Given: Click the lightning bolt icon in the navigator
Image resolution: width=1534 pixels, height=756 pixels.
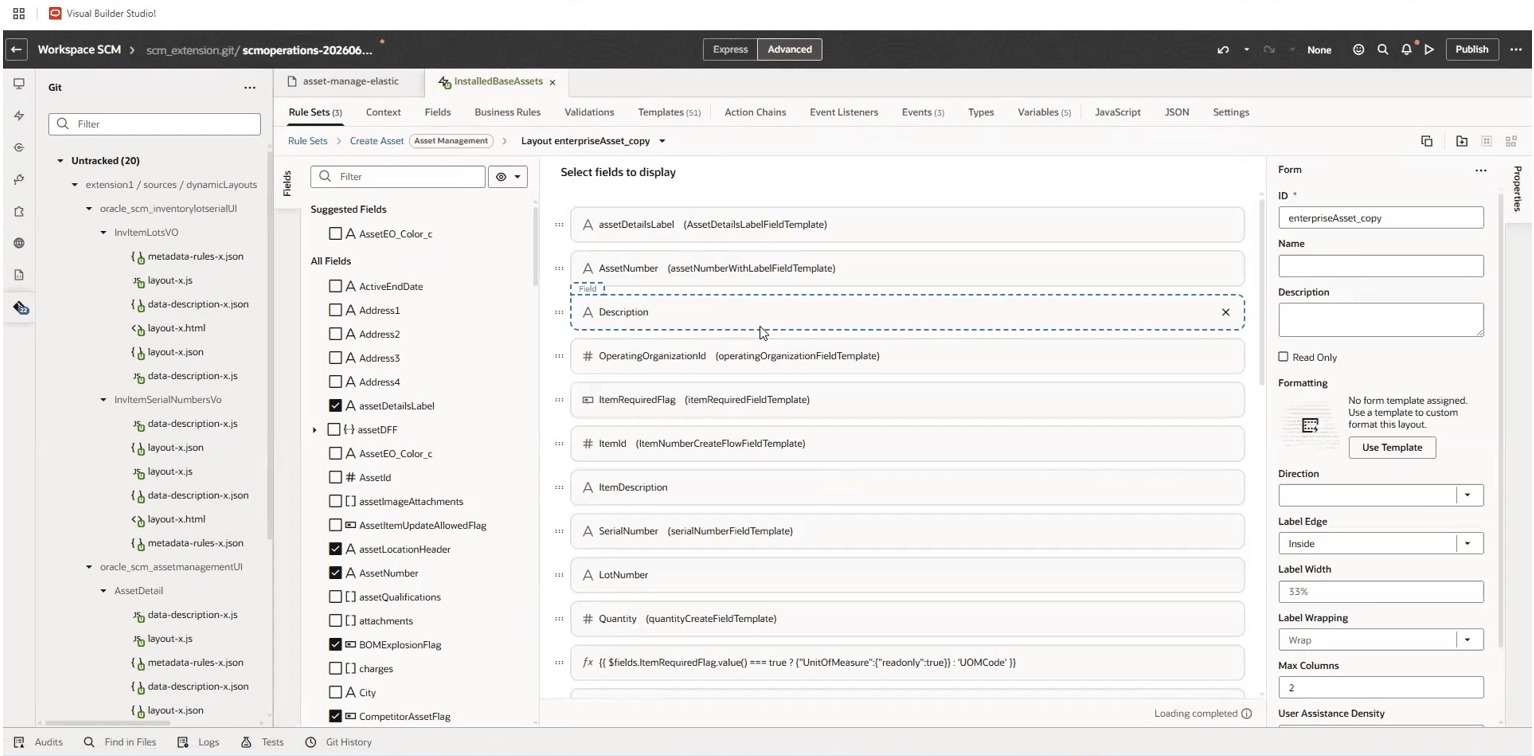Looking at the screenshot, I should tap(19, 117).
